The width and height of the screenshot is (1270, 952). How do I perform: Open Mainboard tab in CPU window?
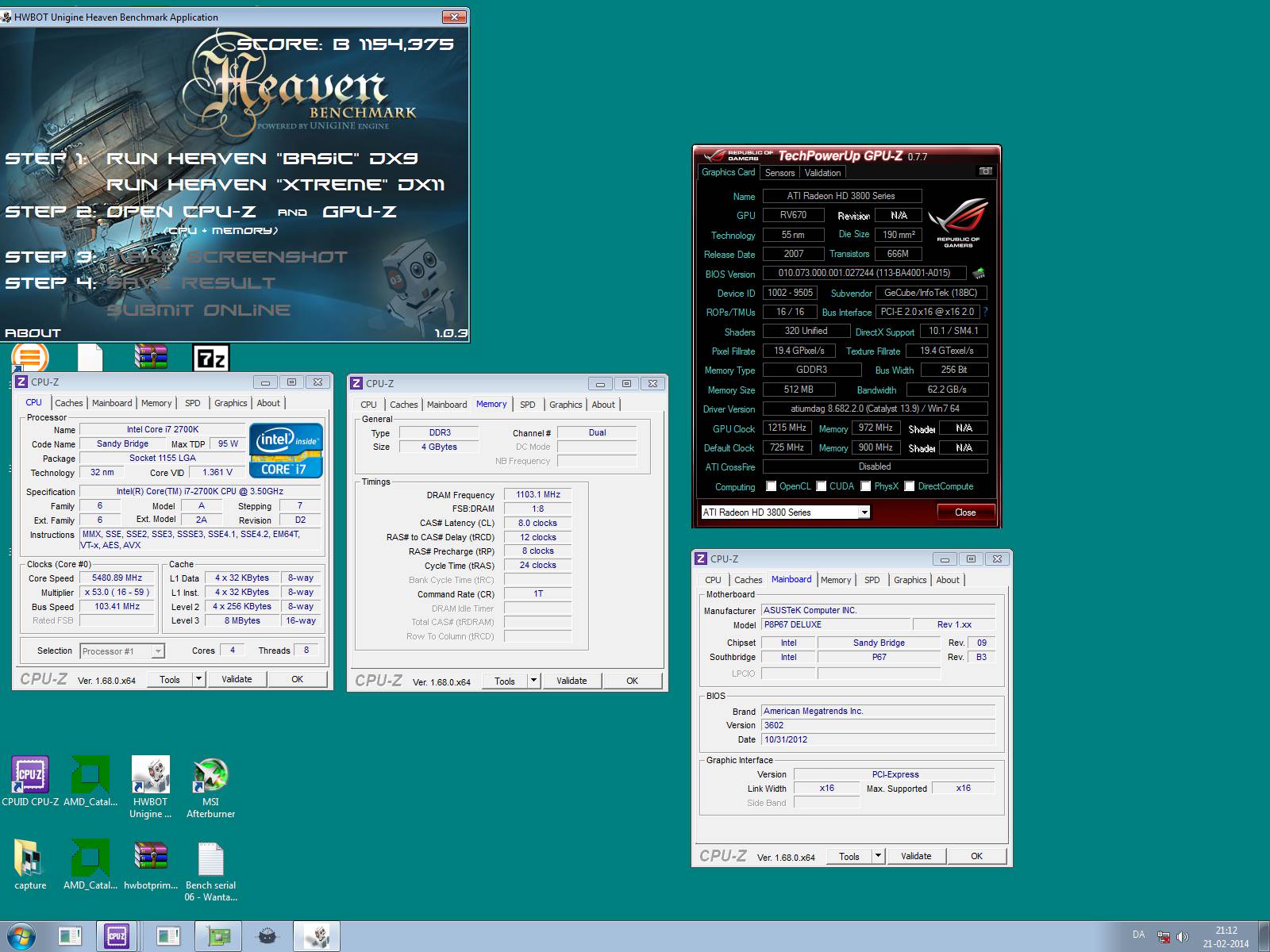tap(112, 403)
